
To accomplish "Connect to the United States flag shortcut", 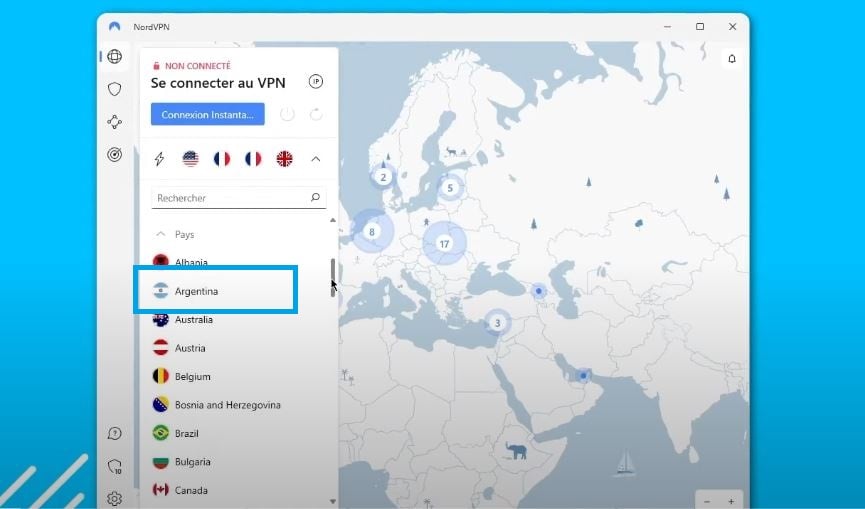I will coord(190,159).
